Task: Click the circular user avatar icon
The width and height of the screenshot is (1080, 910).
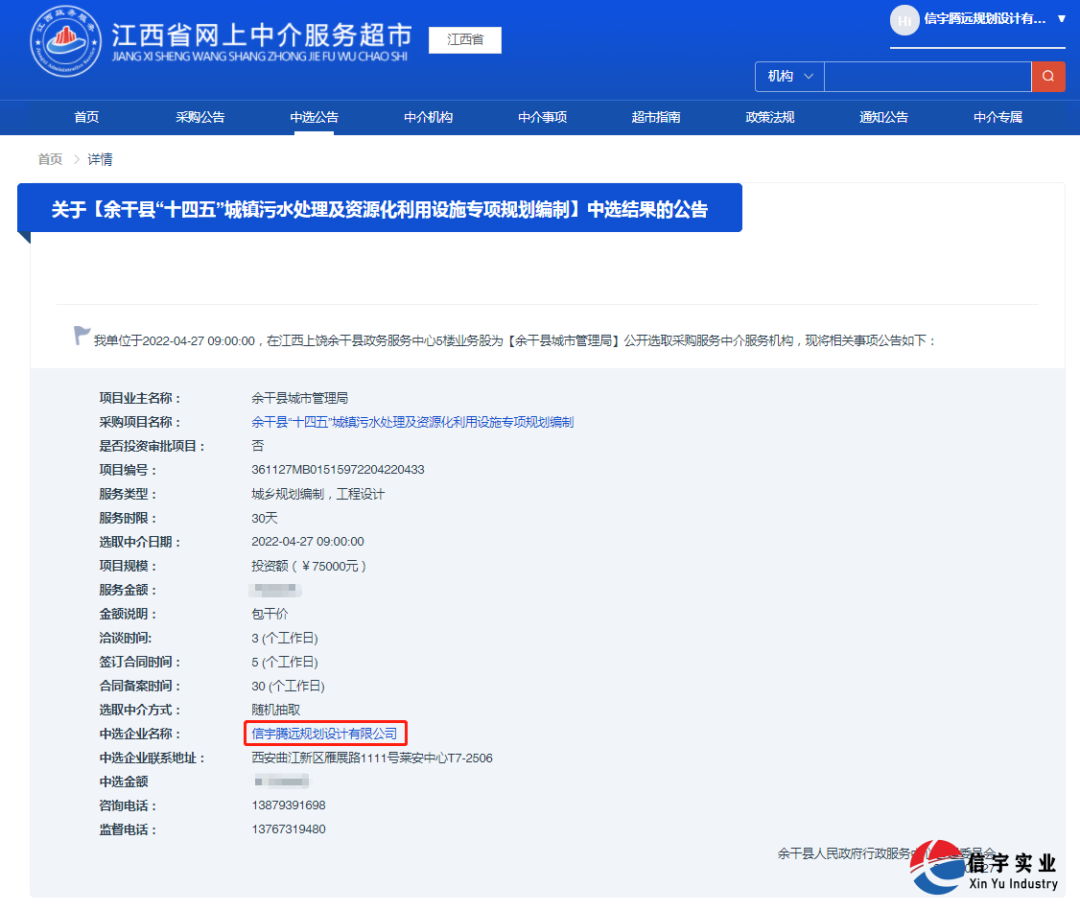Action: click(x=904, y=20)
